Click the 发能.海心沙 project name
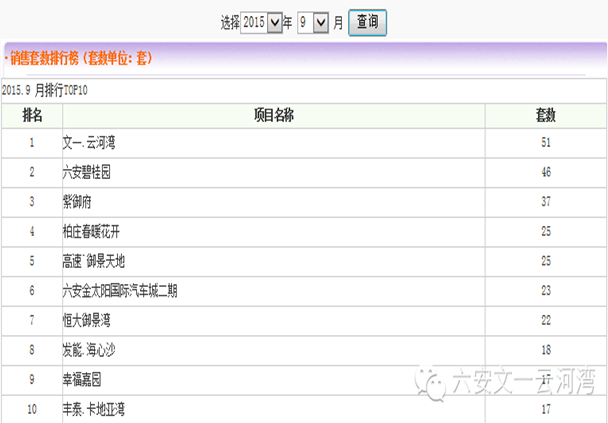 coord(89,350)
